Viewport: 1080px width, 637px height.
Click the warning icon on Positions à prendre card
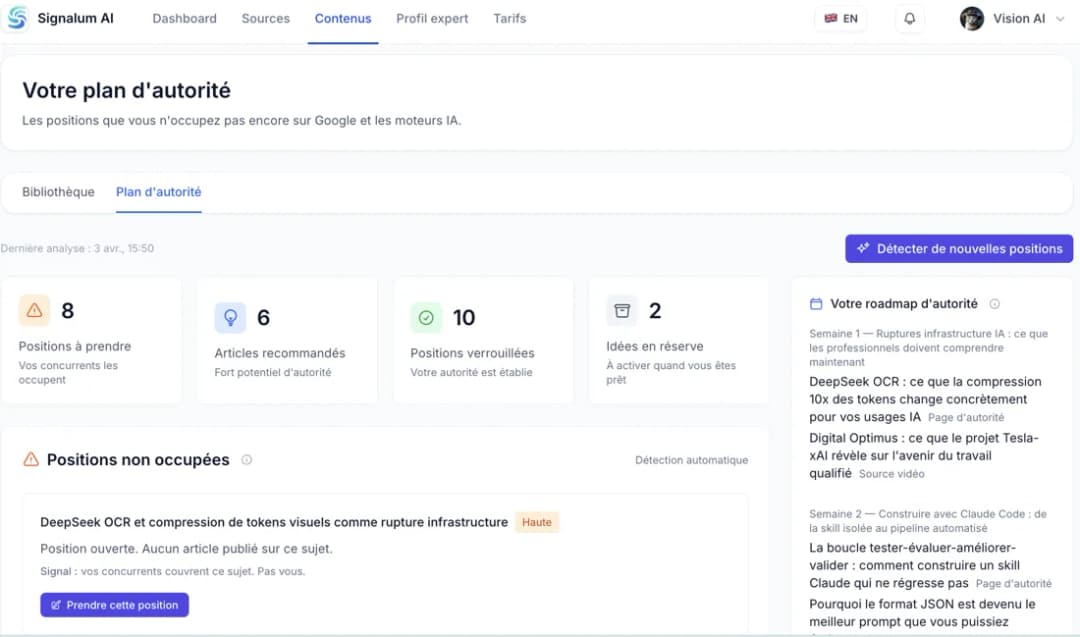pyautogui.click(x=34, y=311)
